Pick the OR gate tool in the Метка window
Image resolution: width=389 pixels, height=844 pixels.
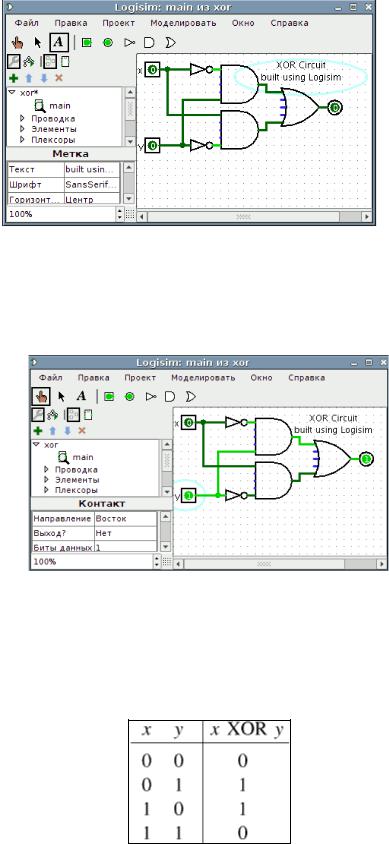tap(171, 43)
